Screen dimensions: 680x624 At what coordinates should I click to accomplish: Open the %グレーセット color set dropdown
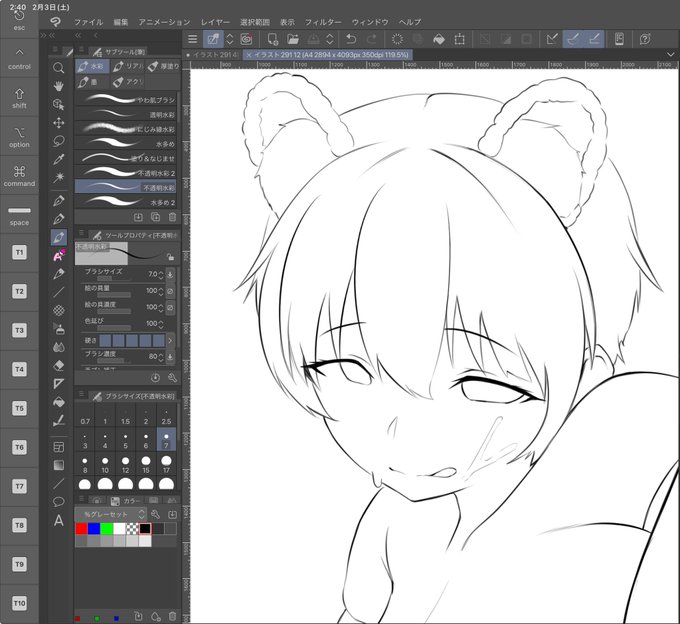click(x=111, y=514)
